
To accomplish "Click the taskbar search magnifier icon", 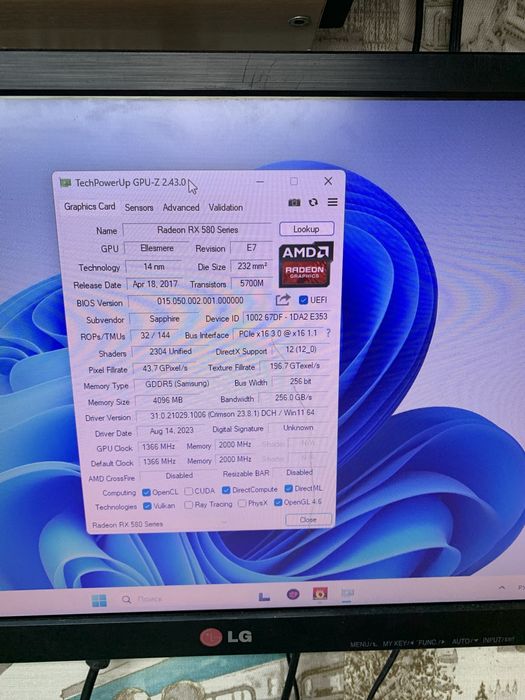I will [127, 599].
